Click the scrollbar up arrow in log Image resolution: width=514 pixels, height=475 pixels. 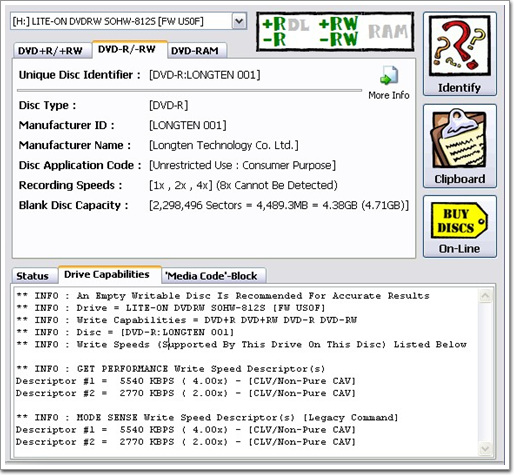tap(485, 296)
